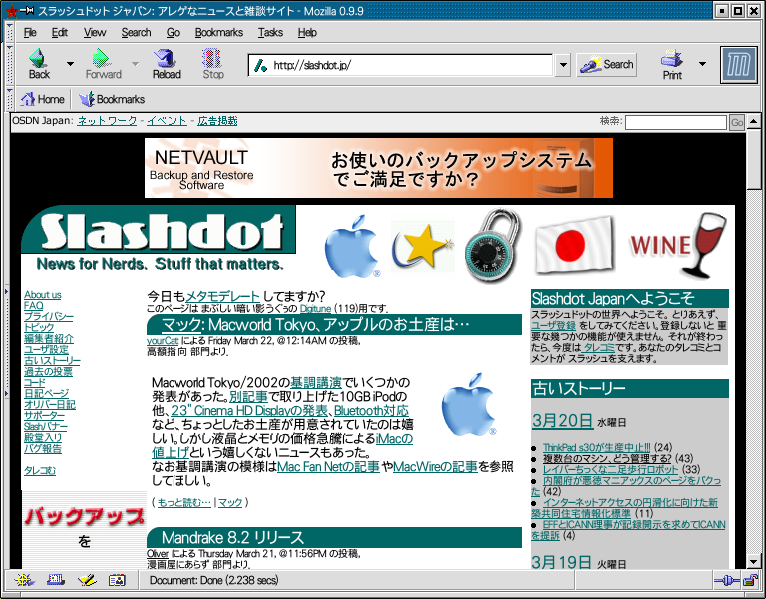Open the Mac Fan Netの記事 link

pos(328,467)
